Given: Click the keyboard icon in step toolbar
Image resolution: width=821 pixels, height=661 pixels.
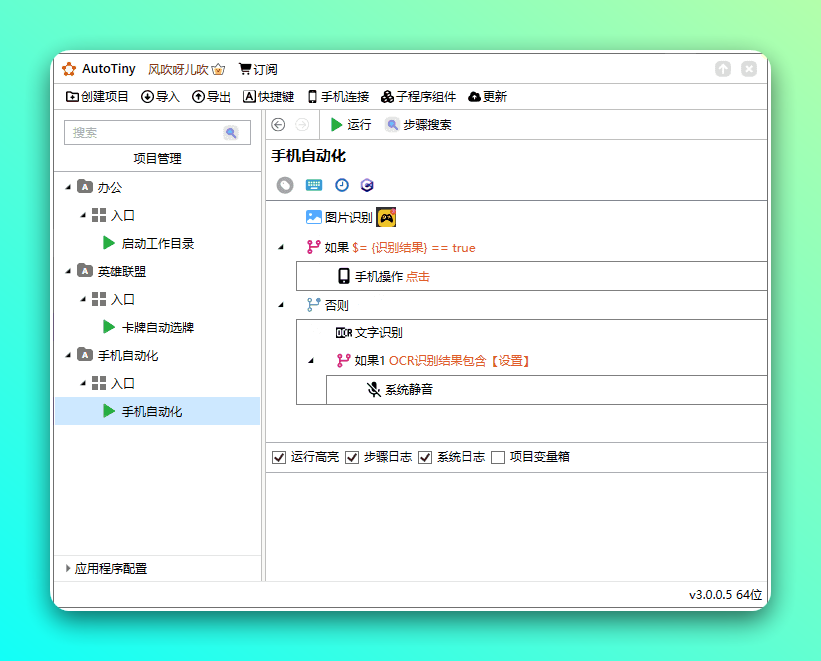Looking at the screenshot, I should pyautogui.click(x=313, y=185).
